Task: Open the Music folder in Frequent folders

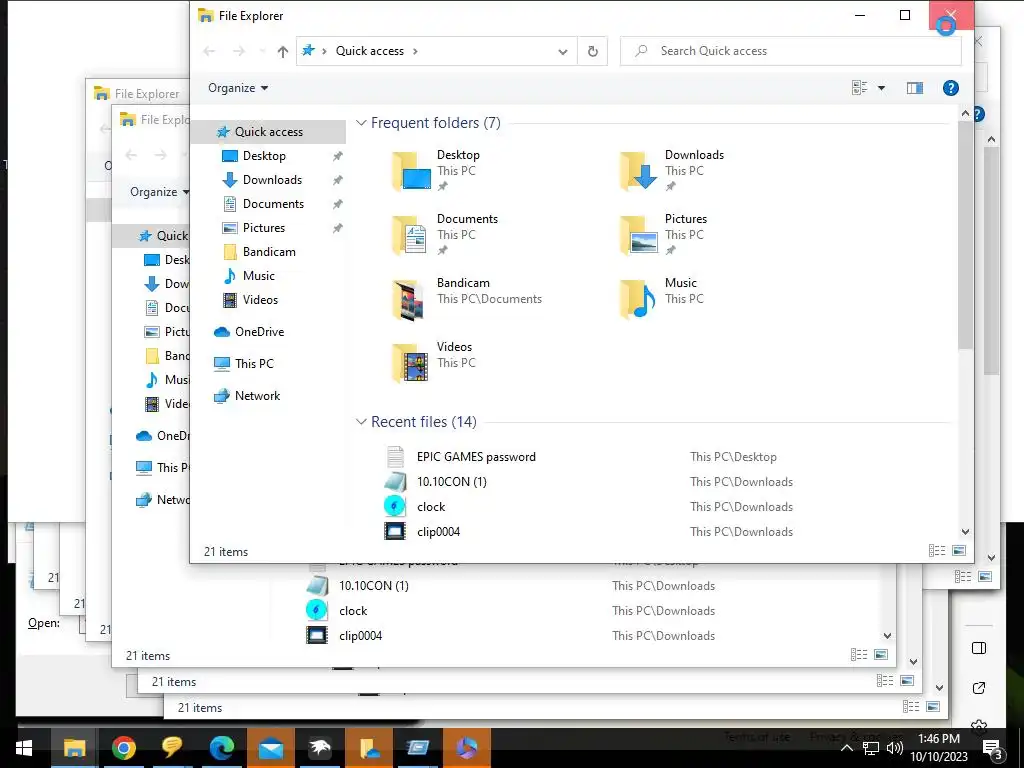Action: coord(662,298)
